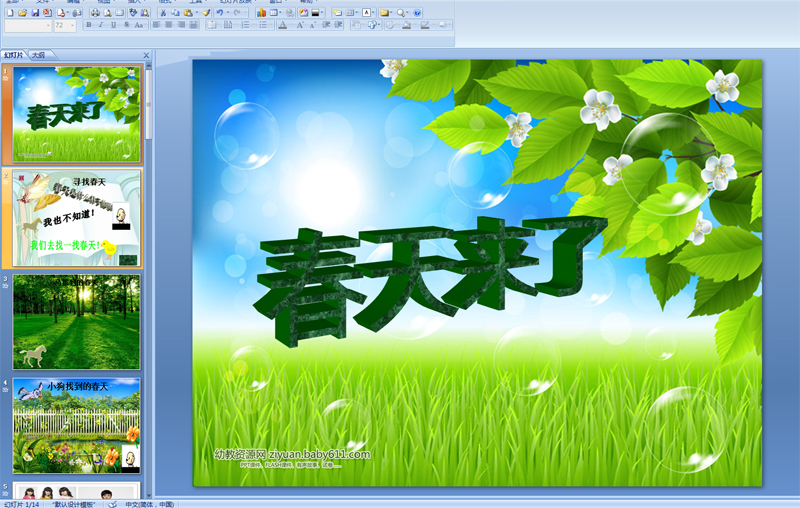Decrease the font size
The height and width of the screenshot is (508, 800).
pyautogui.click(x=313, y=25)
